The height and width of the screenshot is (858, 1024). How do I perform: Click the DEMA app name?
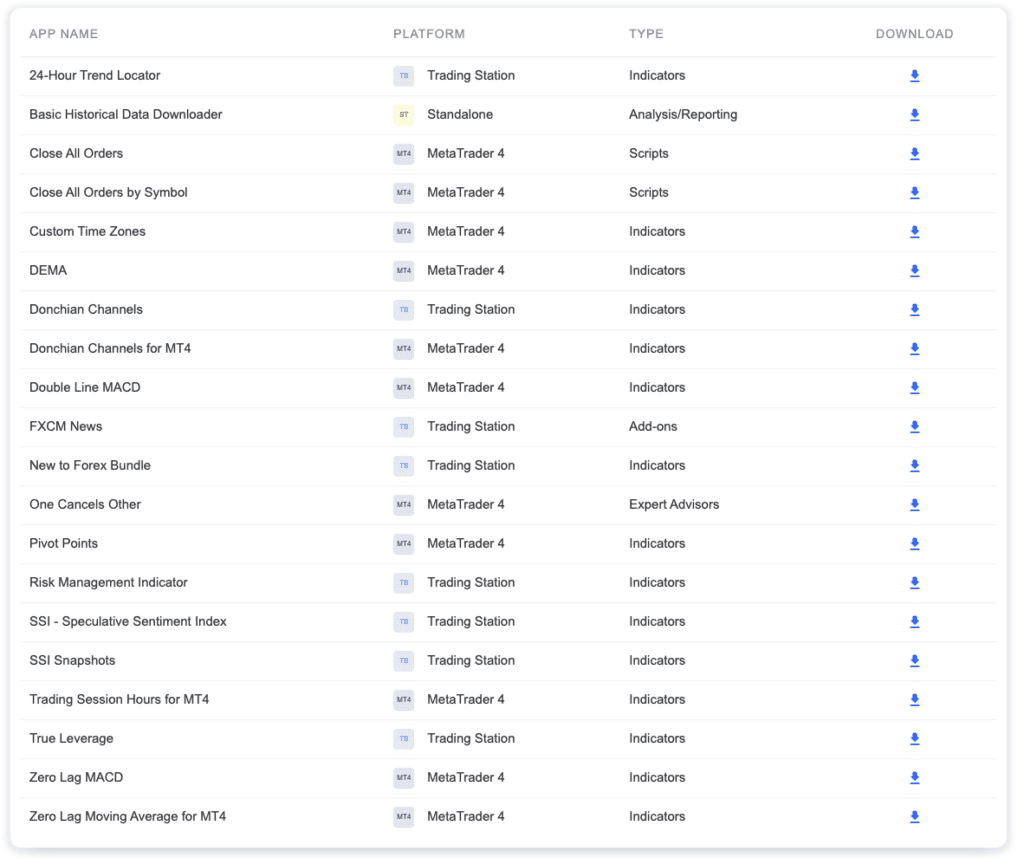pos(48,270)
